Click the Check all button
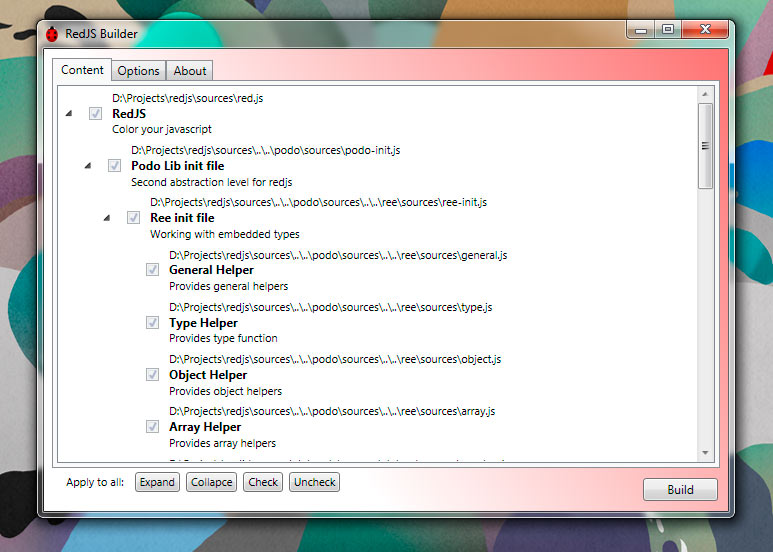 [x=263, y=482]
